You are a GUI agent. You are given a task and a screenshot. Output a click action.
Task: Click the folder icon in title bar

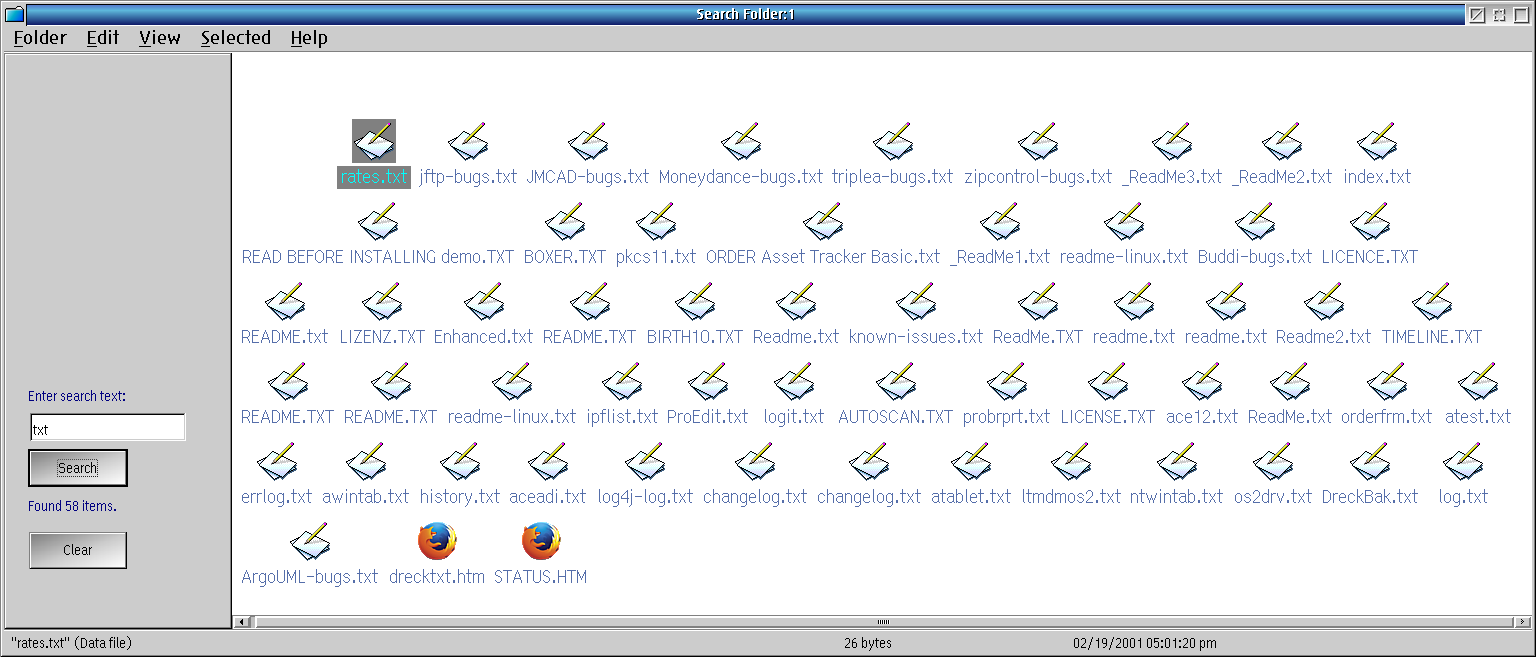(x=14, y=14)
